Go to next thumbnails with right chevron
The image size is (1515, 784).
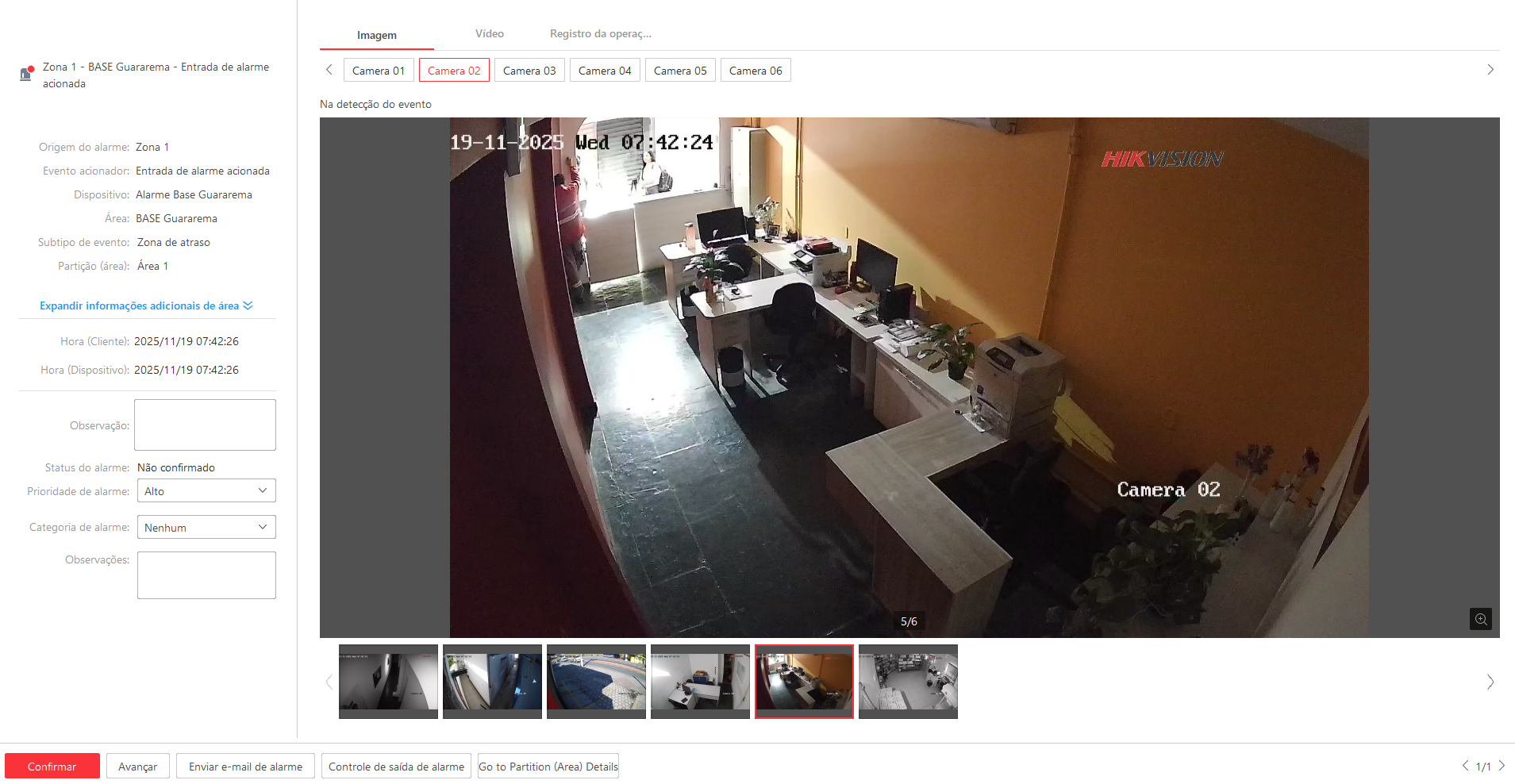(1490, 682)
